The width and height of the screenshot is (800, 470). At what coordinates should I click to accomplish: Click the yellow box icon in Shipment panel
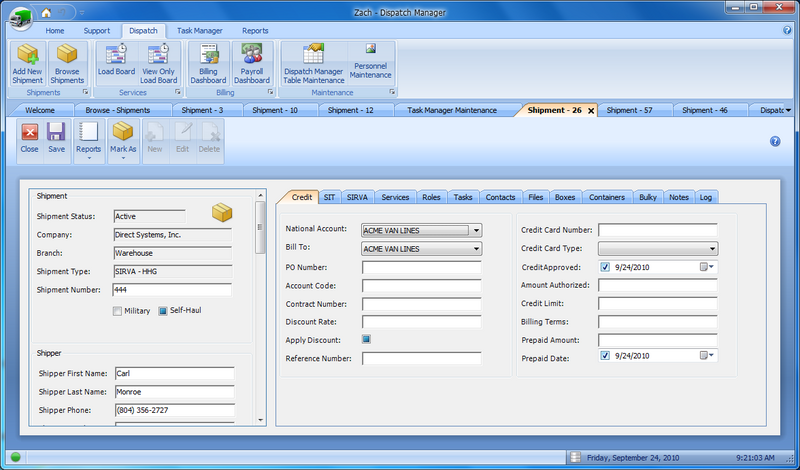222,212
